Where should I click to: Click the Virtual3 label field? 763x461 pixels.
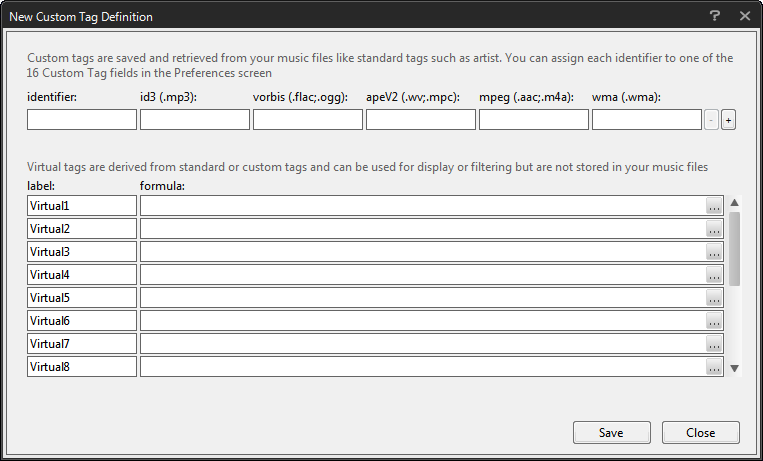(x=82, y=252)
